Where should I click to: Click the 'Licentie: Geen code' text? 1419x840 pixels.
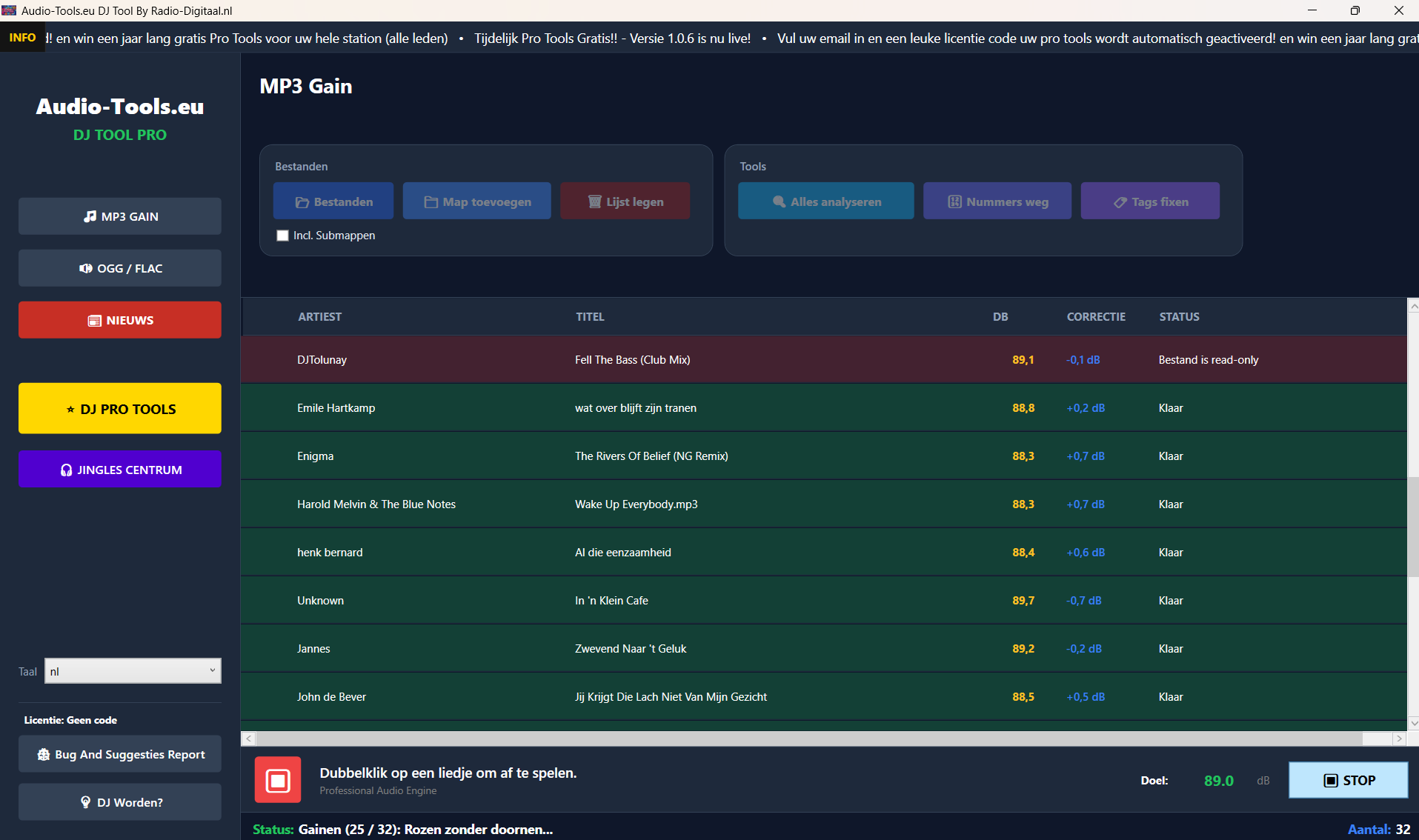click(70, 720)
